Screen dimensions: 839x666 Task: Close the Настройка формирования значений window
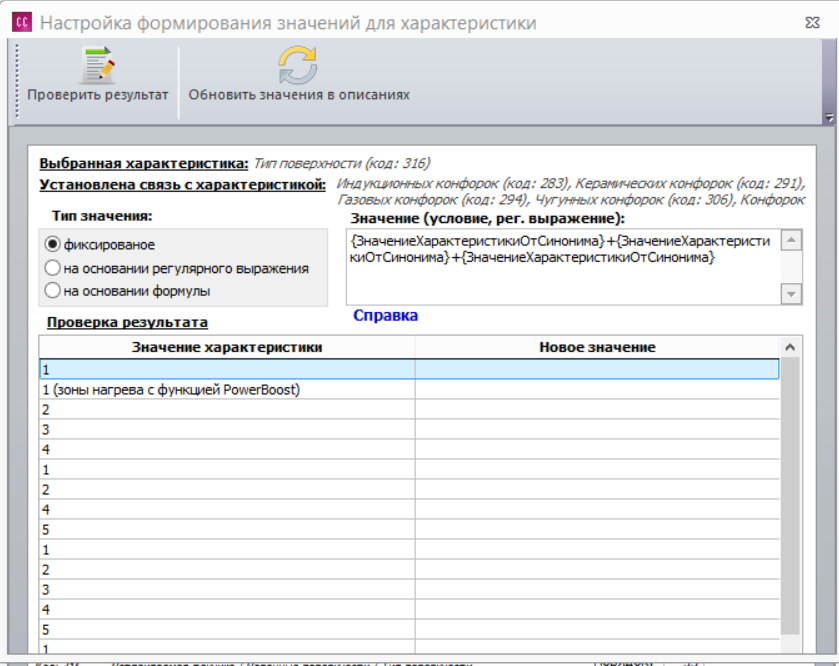812,22
